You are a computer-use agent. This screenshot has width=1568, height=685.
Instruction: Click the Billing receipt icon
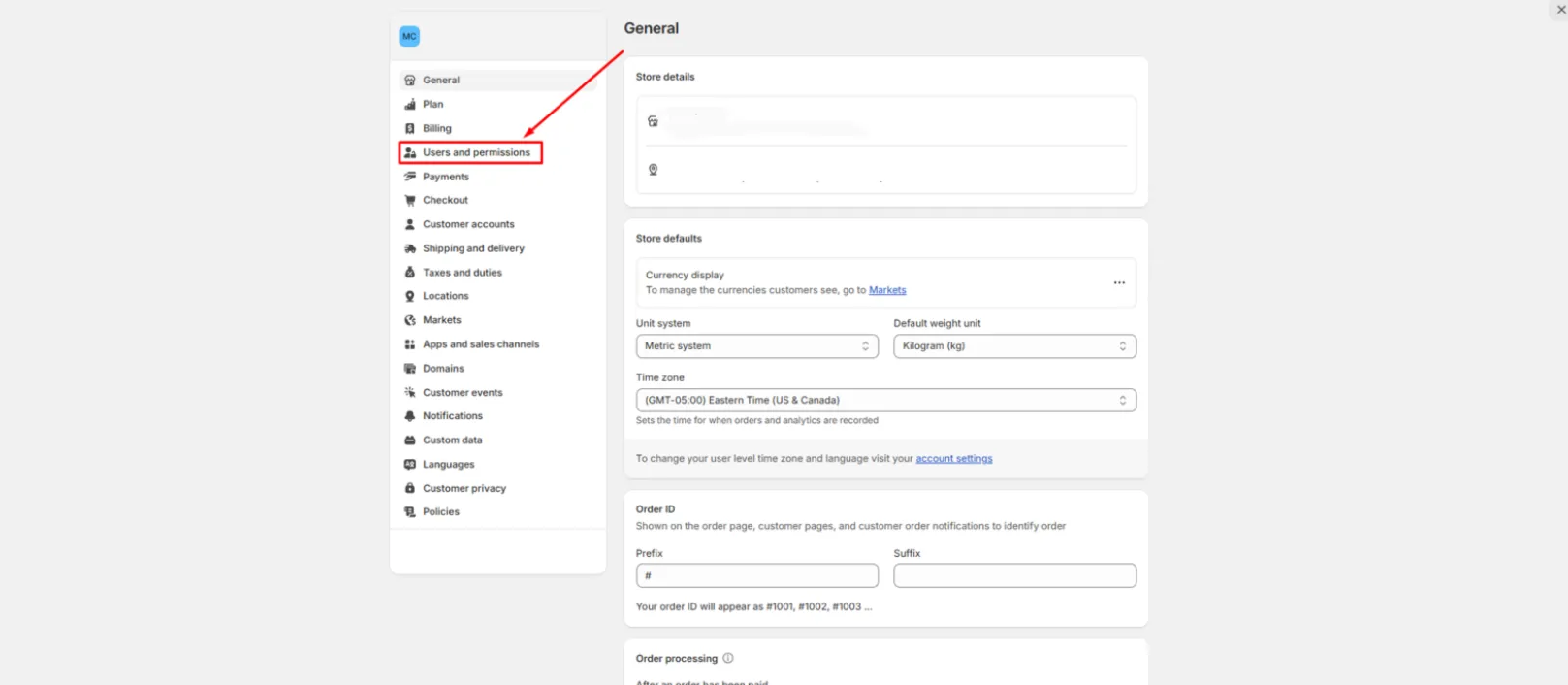[x=410, y=128]
